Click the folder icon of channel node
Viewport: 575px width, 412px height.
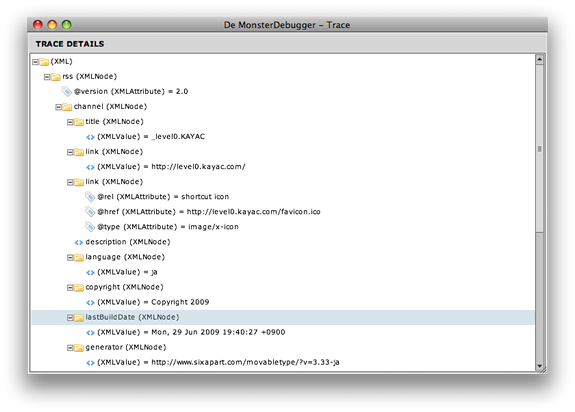(67, 107)
